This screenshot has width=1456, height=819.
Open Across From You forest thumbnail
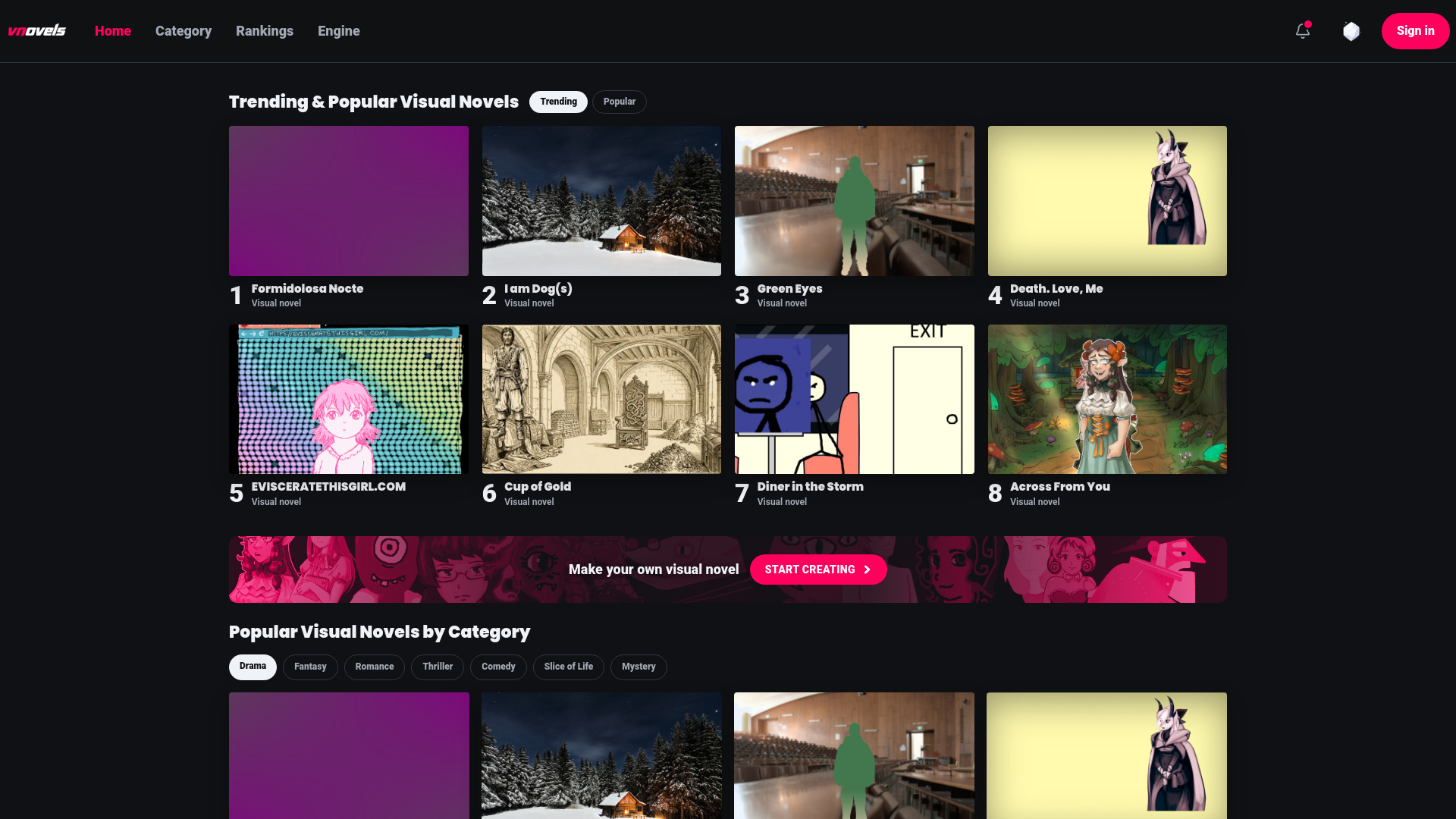(1107, 400)
